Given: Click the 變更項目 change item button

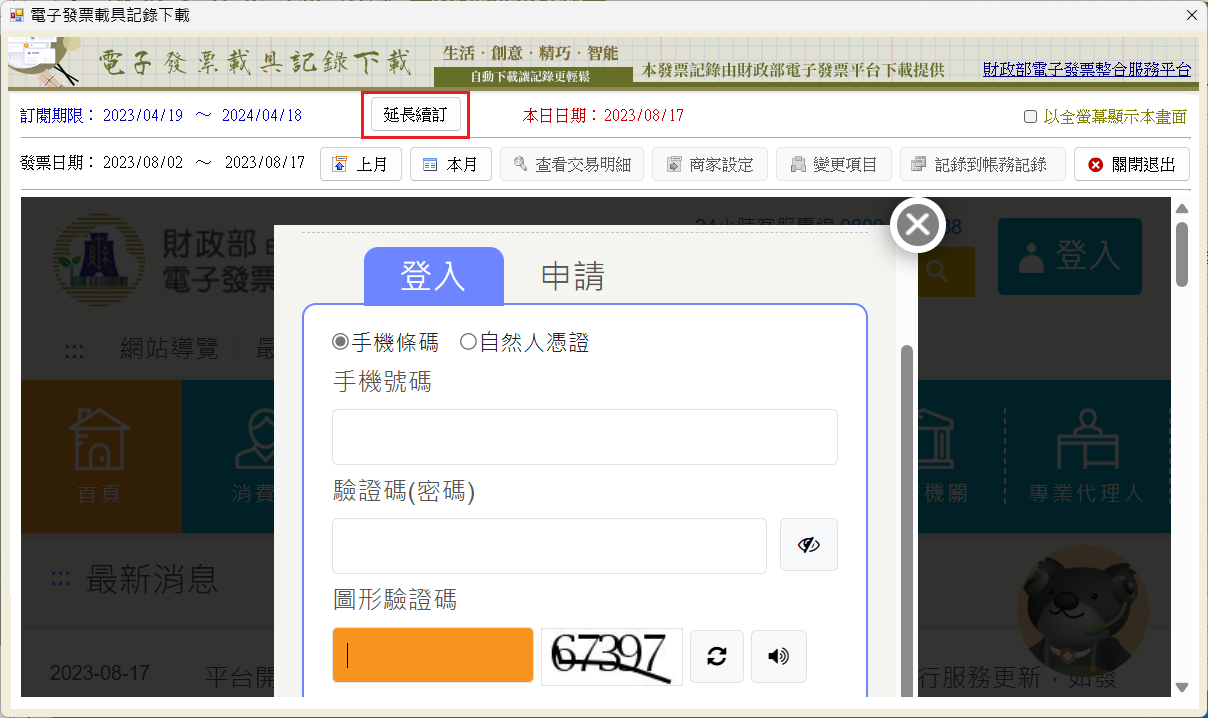Looking at the screenshot, I should click(x=834, y=164).
